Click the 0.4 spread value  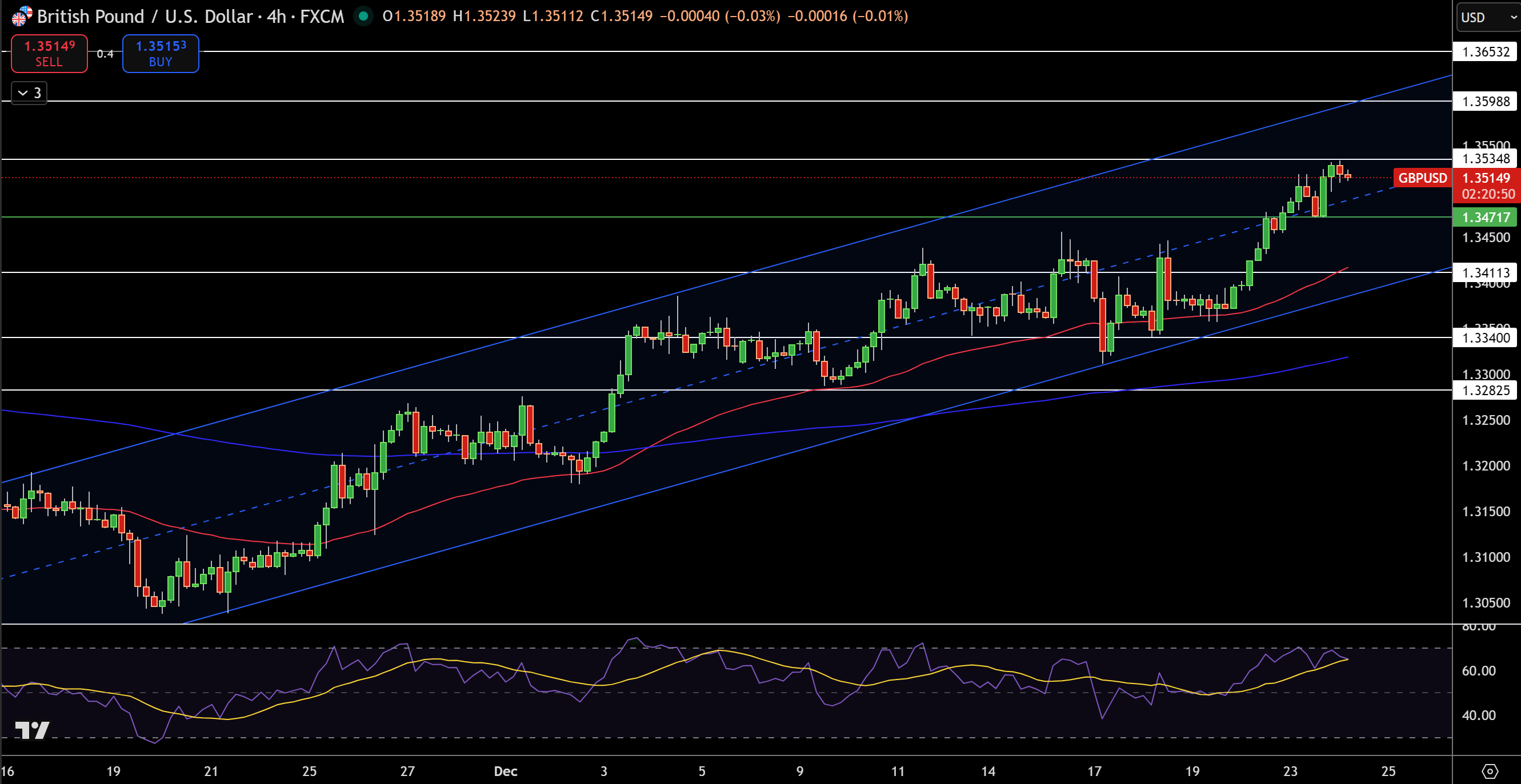(105, 54)
